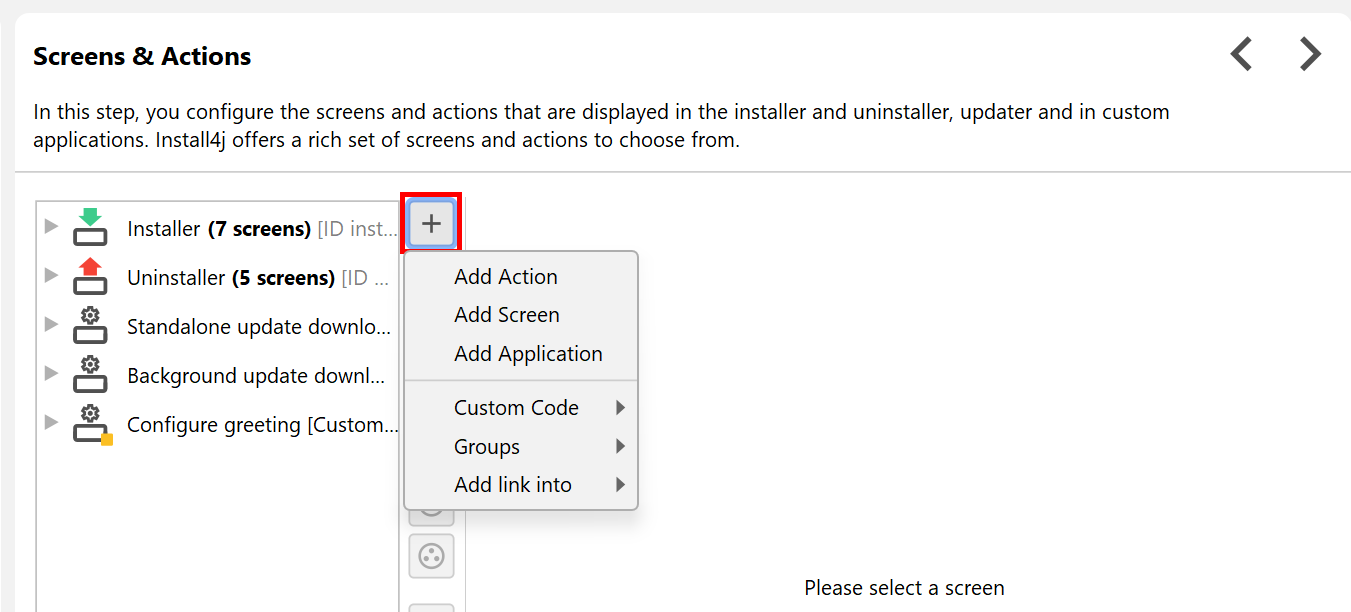Open the Add link into submenu

513,485
